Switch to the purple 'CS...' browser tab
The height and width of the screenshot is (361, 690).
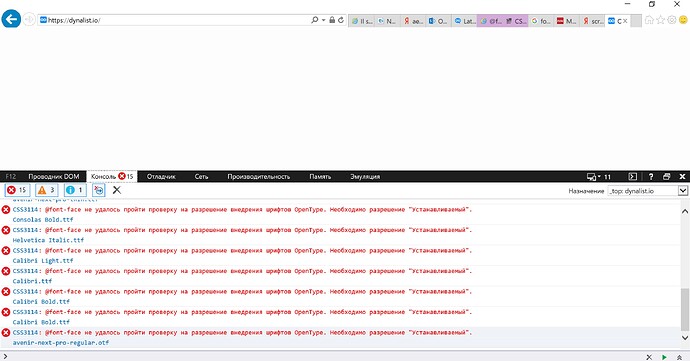(x=515, y=21)
